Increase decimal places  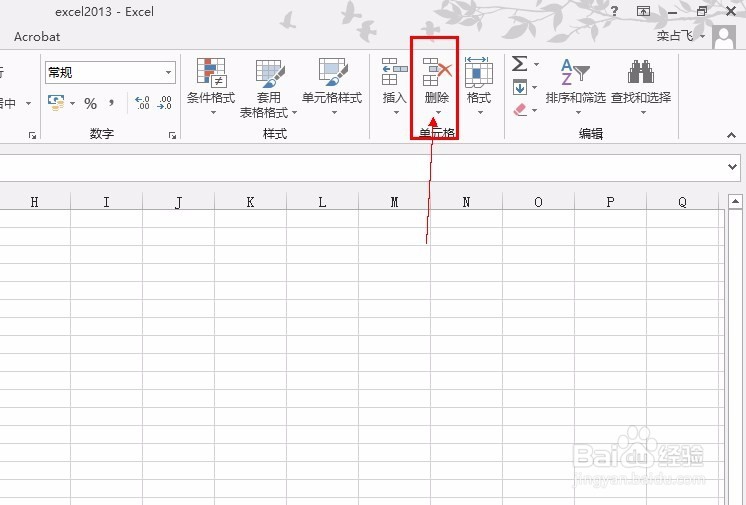pos(142,103)
